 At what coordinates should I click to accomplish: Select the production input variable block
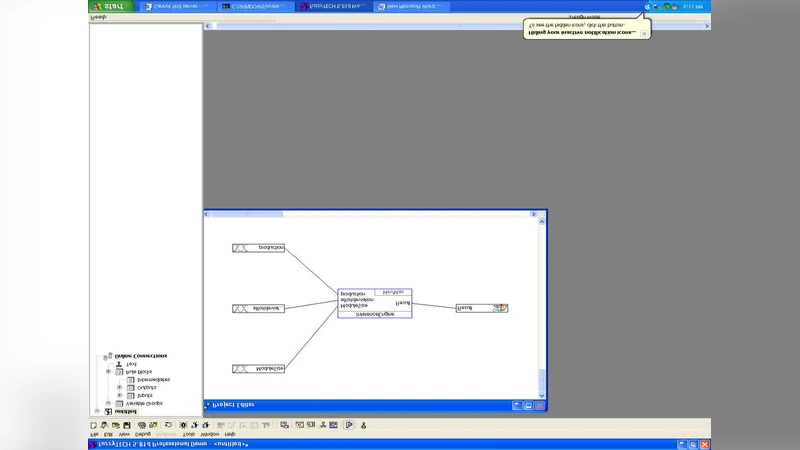pos(258,248)
